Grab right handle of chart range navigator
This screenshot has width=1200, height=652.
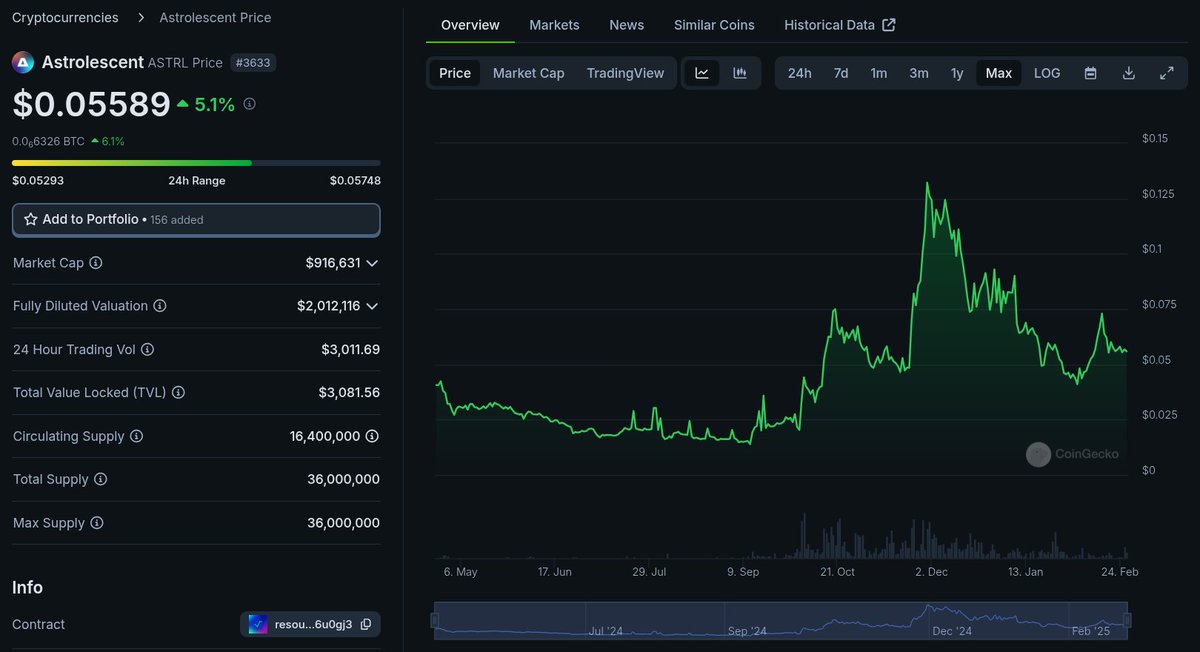tap(1128, 620)
